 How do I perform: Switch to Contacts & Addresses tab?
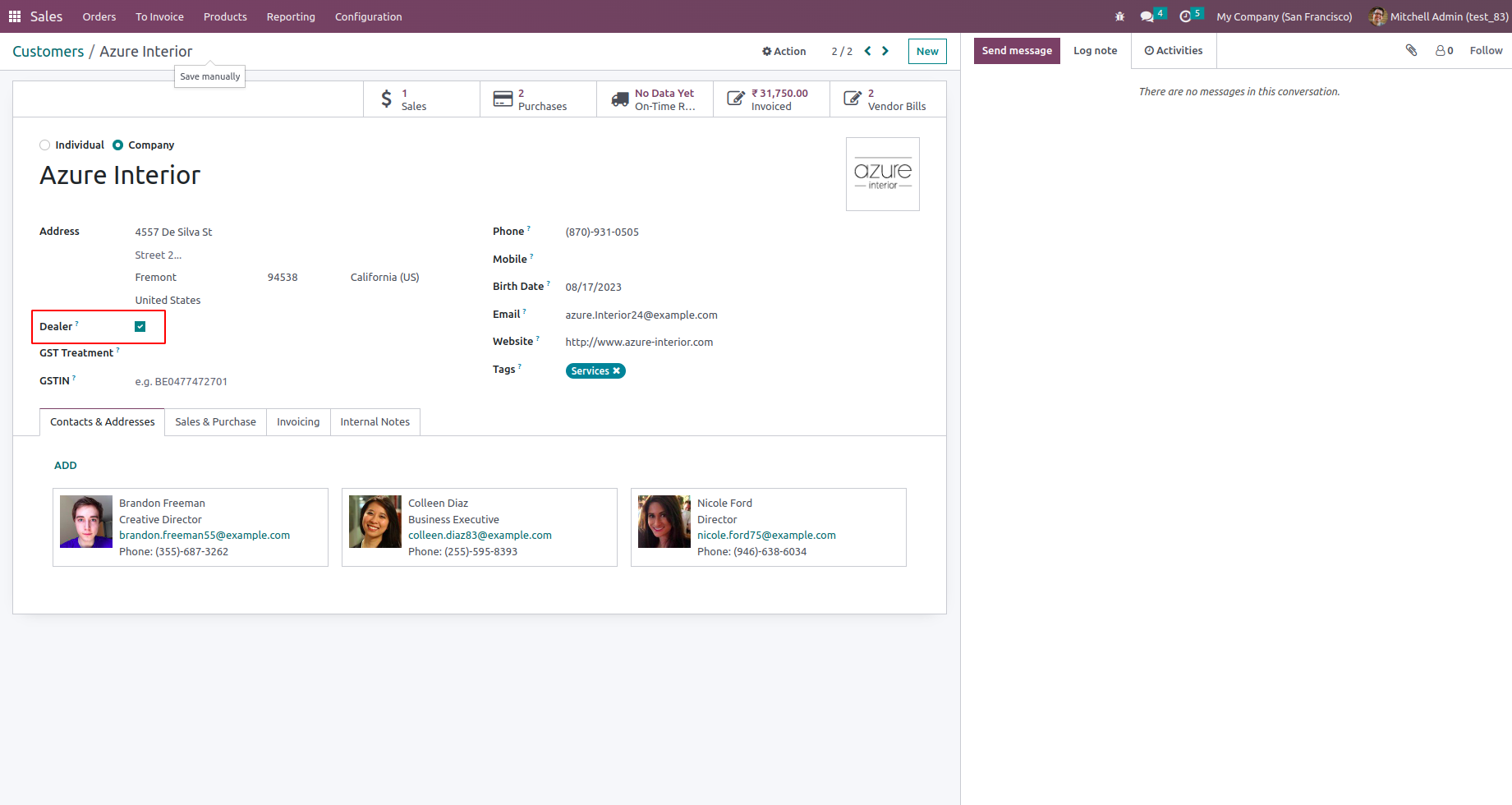(102, 422)
